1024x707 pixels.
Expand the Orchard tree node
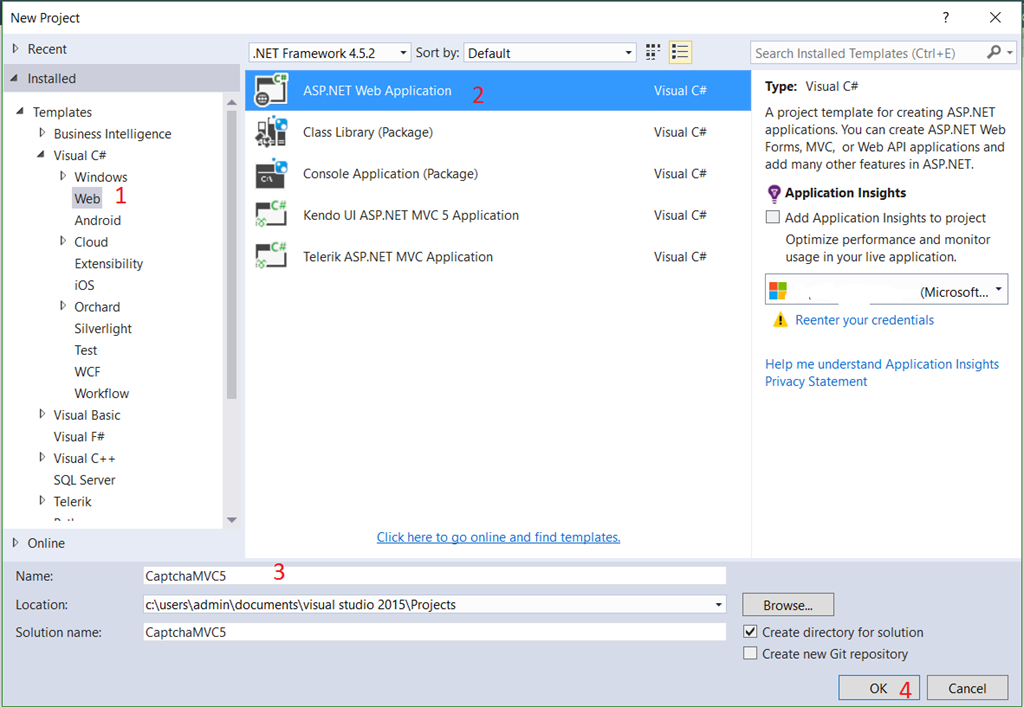pos(63,306)
